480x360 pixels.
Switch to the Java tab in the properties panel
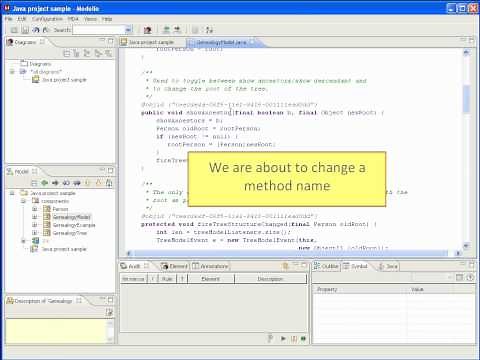pyautogui.click(x=388, y=266)
